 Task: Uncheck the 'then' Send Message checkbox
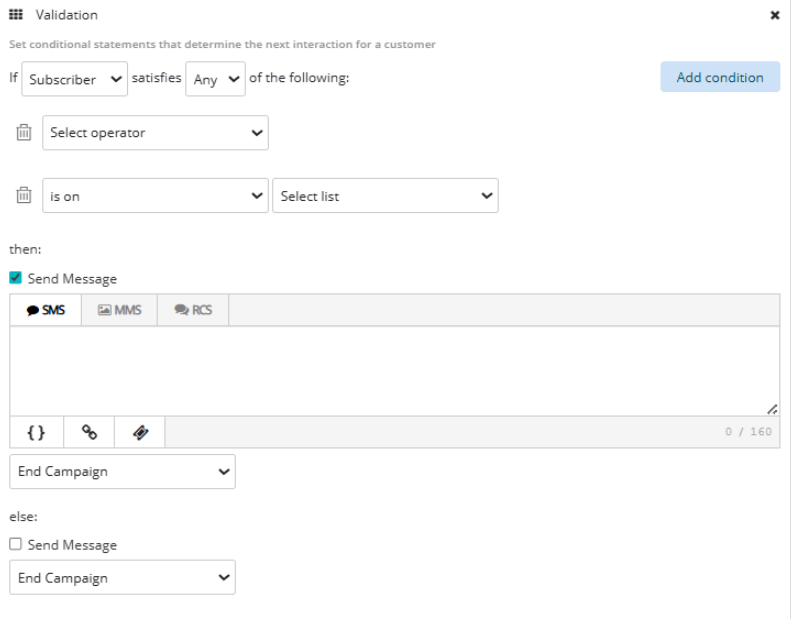[x=16, y=279]
